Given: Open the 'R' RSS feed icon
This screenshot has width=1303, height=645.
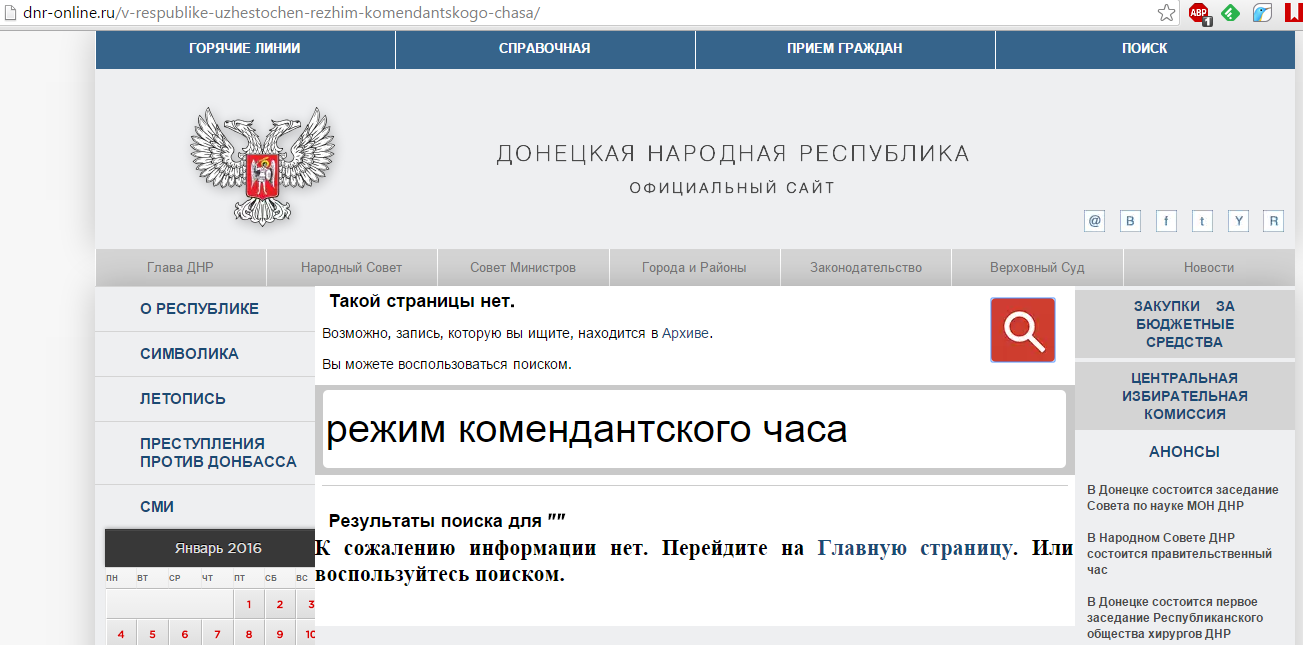Looking at the screenshot, I should 1273,221.
